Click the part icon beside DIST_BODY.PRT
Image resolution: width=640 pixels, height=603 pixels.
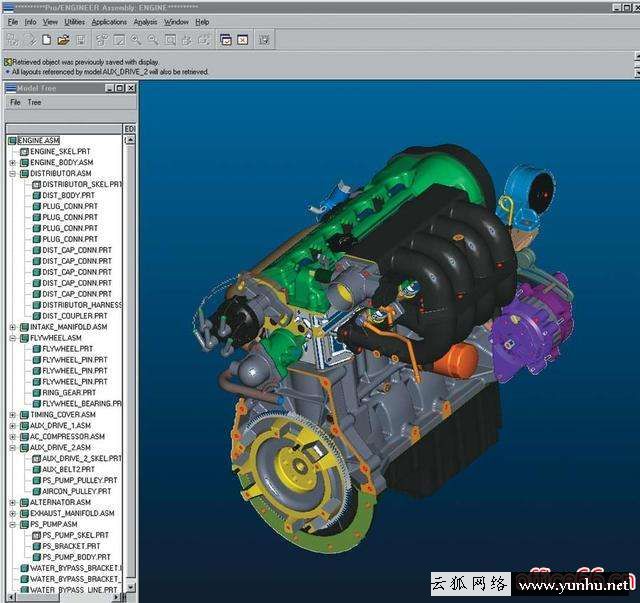[x=37, y=195]
